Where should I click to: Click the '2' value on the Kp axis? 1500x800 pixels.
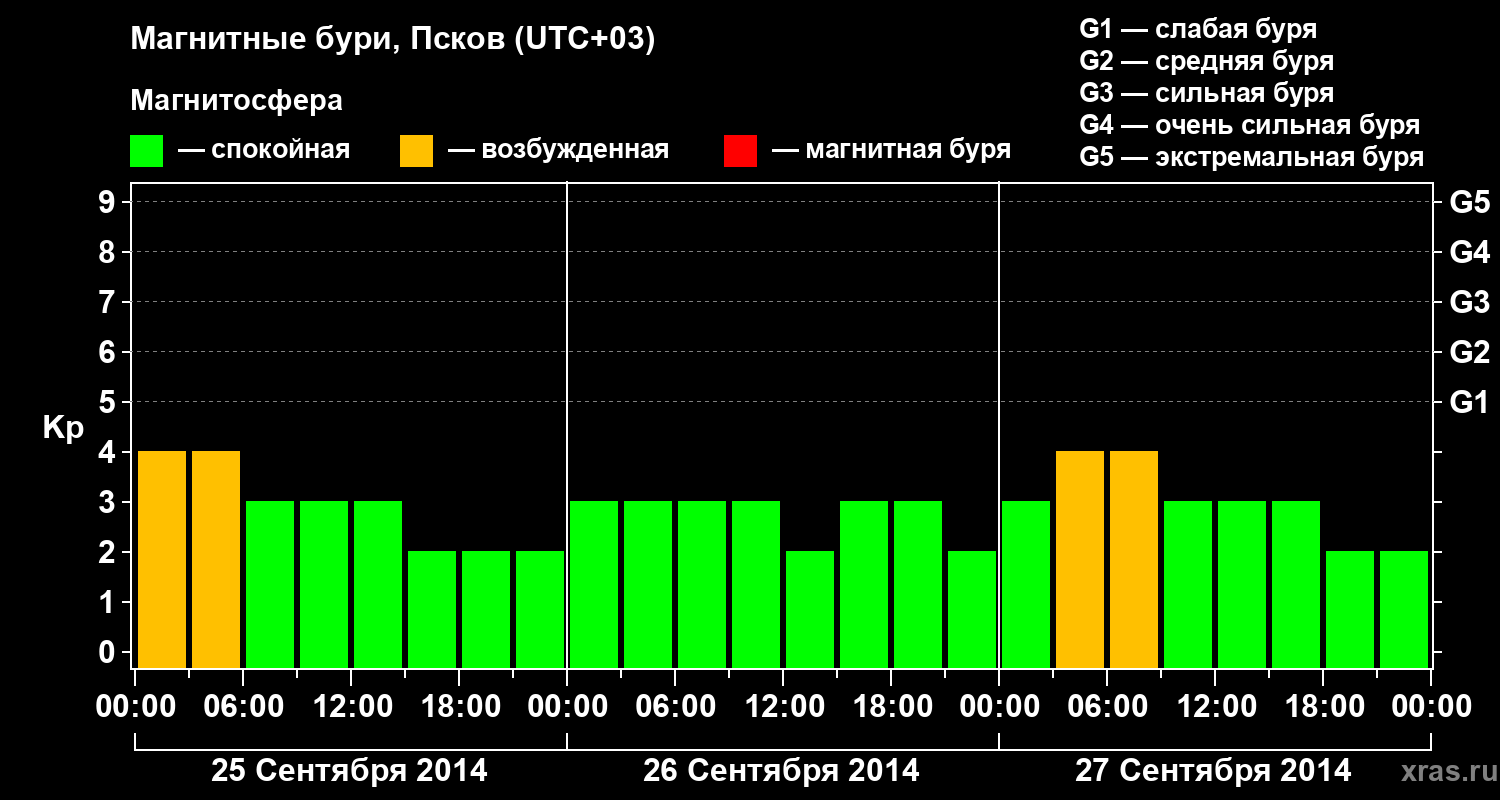pos(108,552)
